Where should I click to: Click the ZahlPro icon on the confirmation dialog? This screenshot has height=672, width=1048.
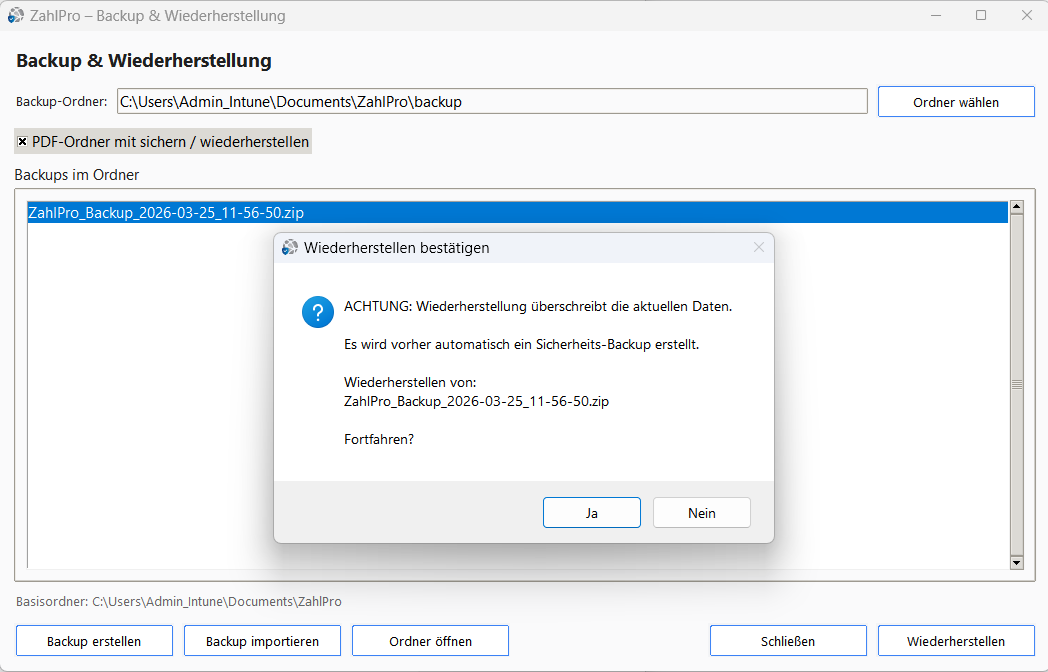(x=290, y=247)
